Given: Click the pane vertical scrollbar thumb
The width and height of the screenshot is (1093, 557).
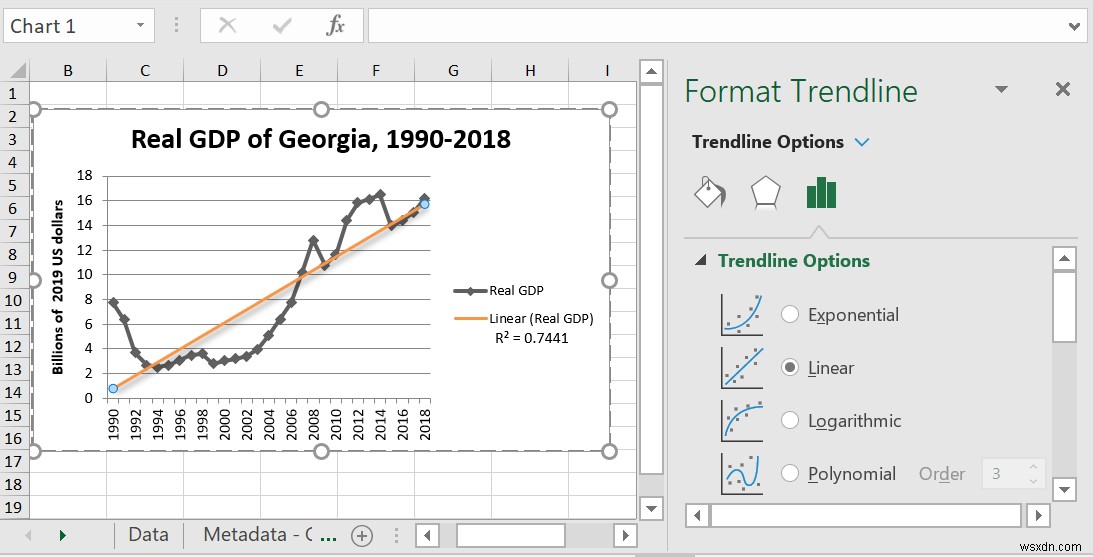Looking at the screenshot, I should 1064,307.
